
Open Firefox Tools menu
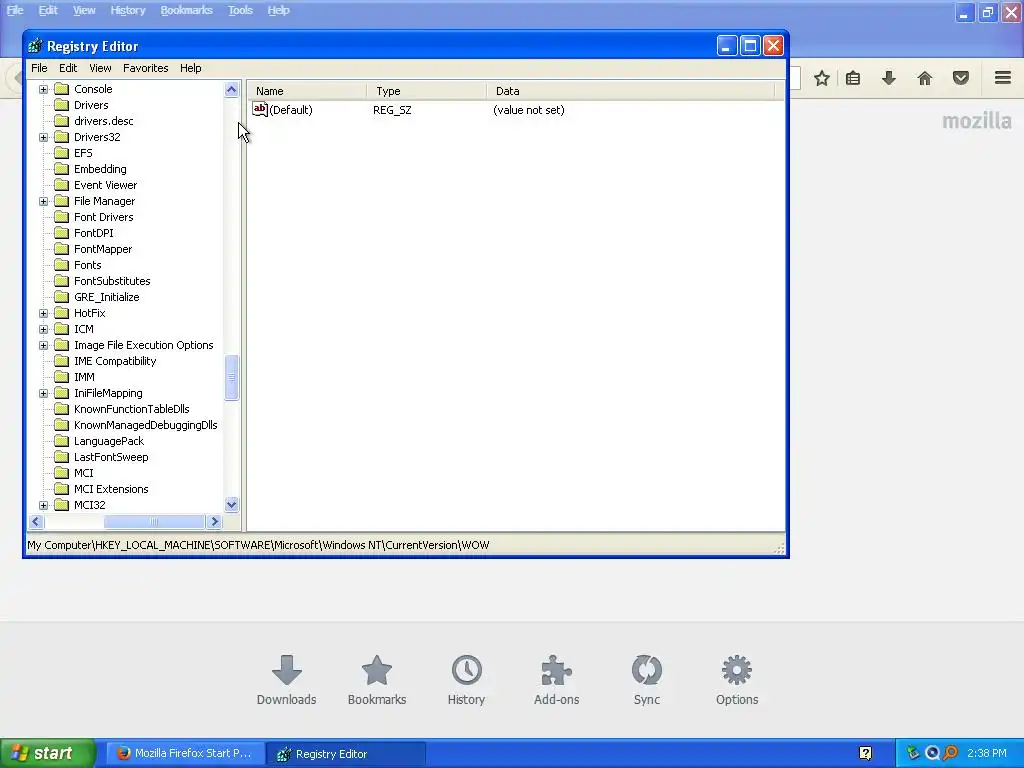coord(240,10)
